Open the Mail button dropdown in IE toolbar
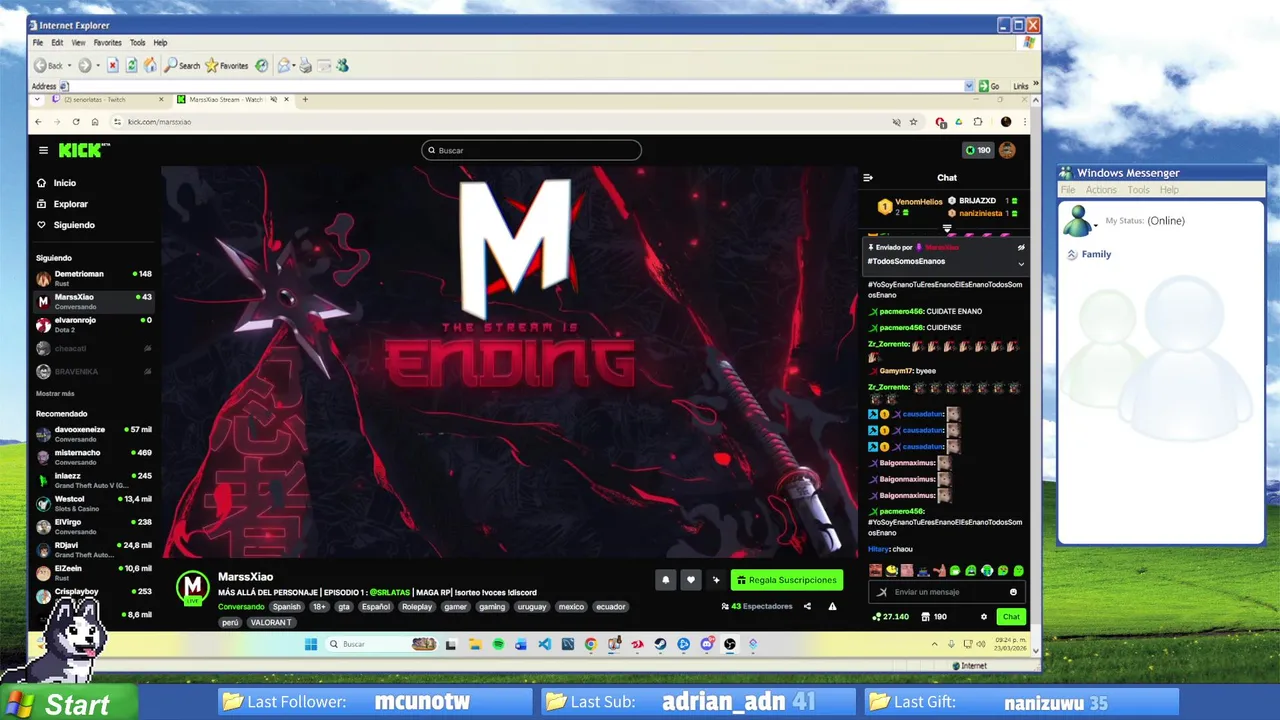 coord(293,65)
